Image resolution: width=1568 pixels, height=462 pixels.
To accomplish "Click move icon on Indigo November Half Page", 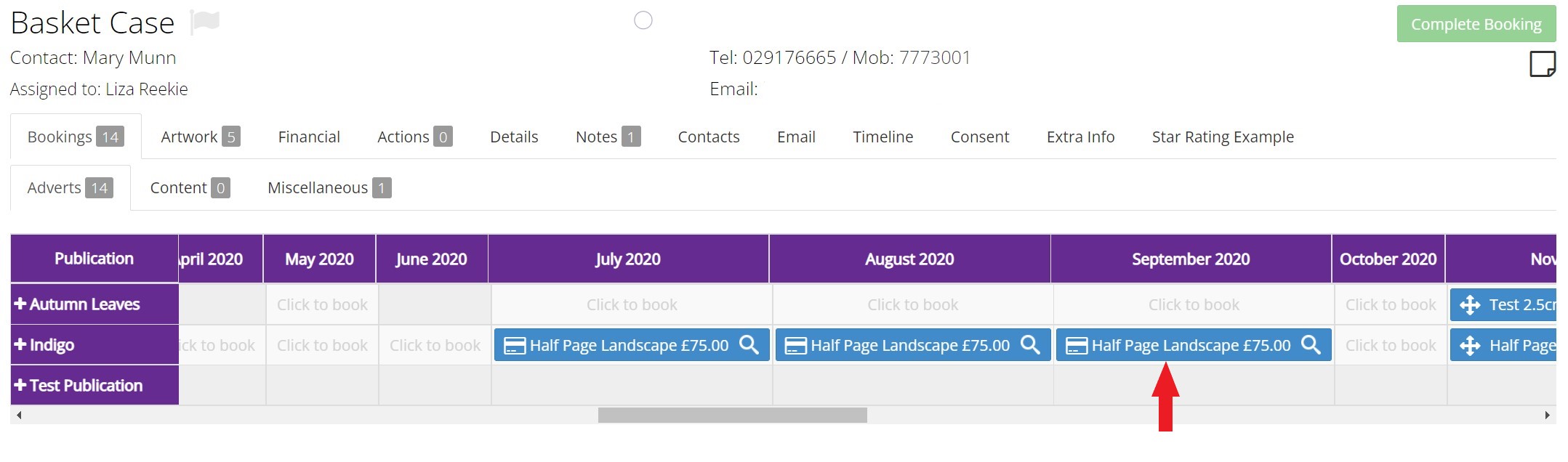I will 1470,346.
